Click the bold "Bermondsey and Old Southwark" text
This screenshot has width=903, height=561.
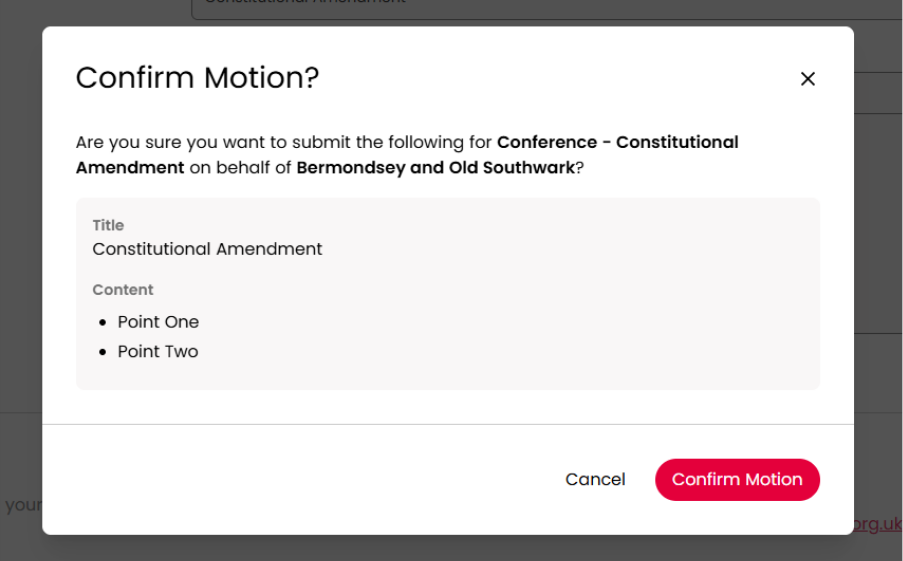tap(435, 168)
